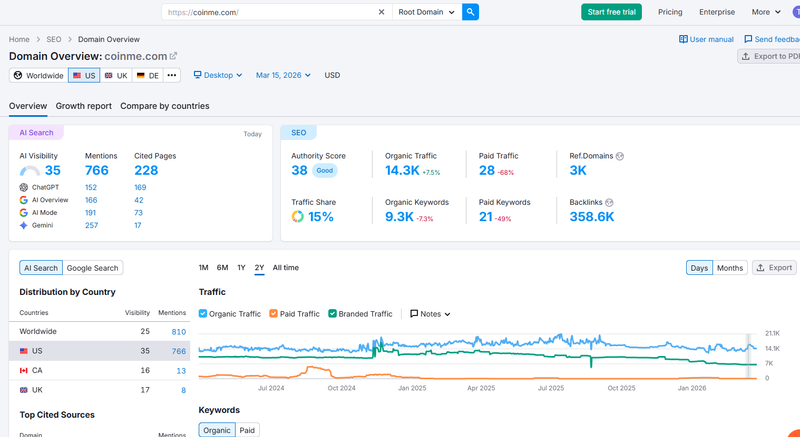Click the vertical marker on traffic chart
This screenshot has height=437, width=800.
pos(749,356)
